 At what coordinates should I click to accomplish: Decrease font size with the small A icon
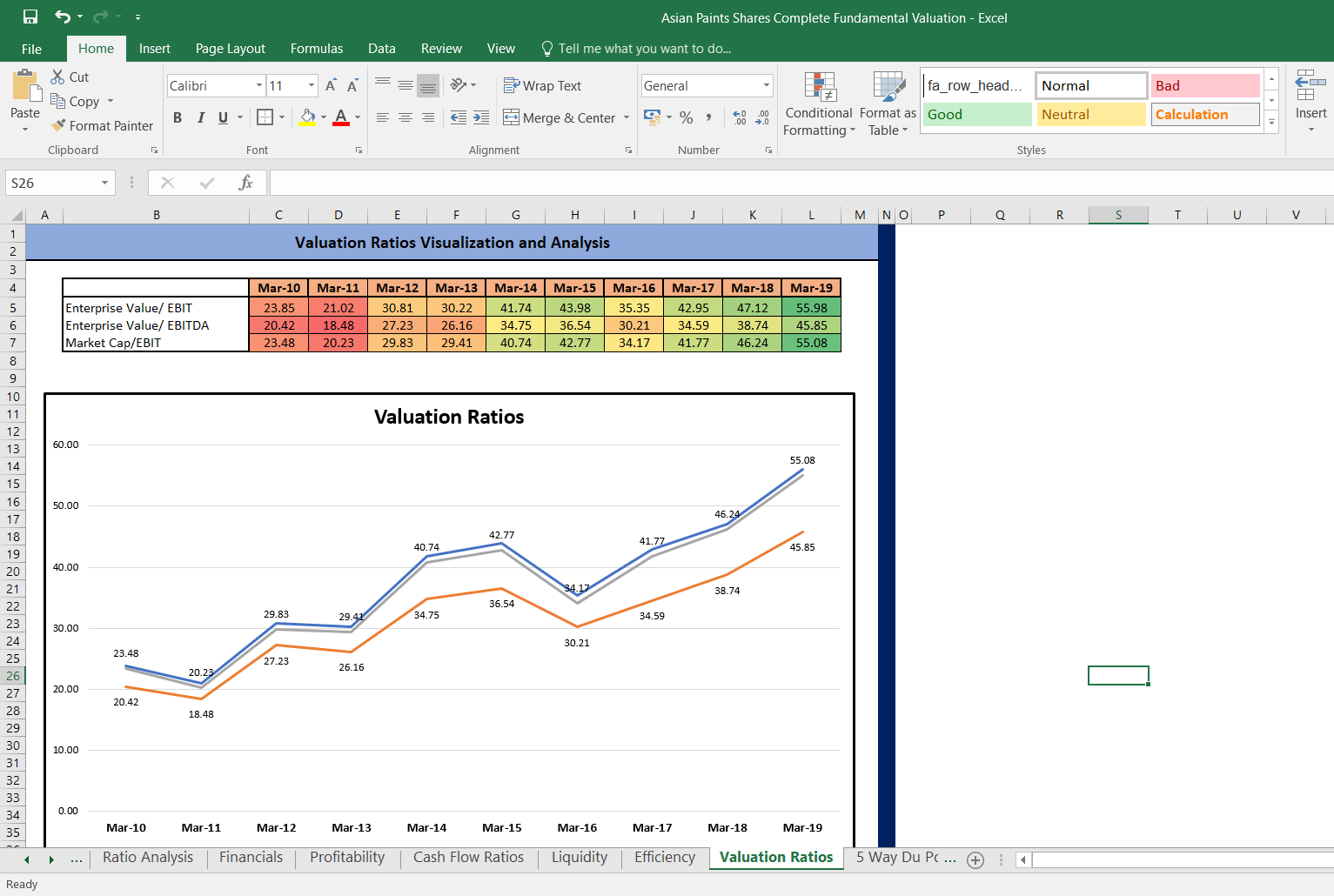tap(352, 85)
